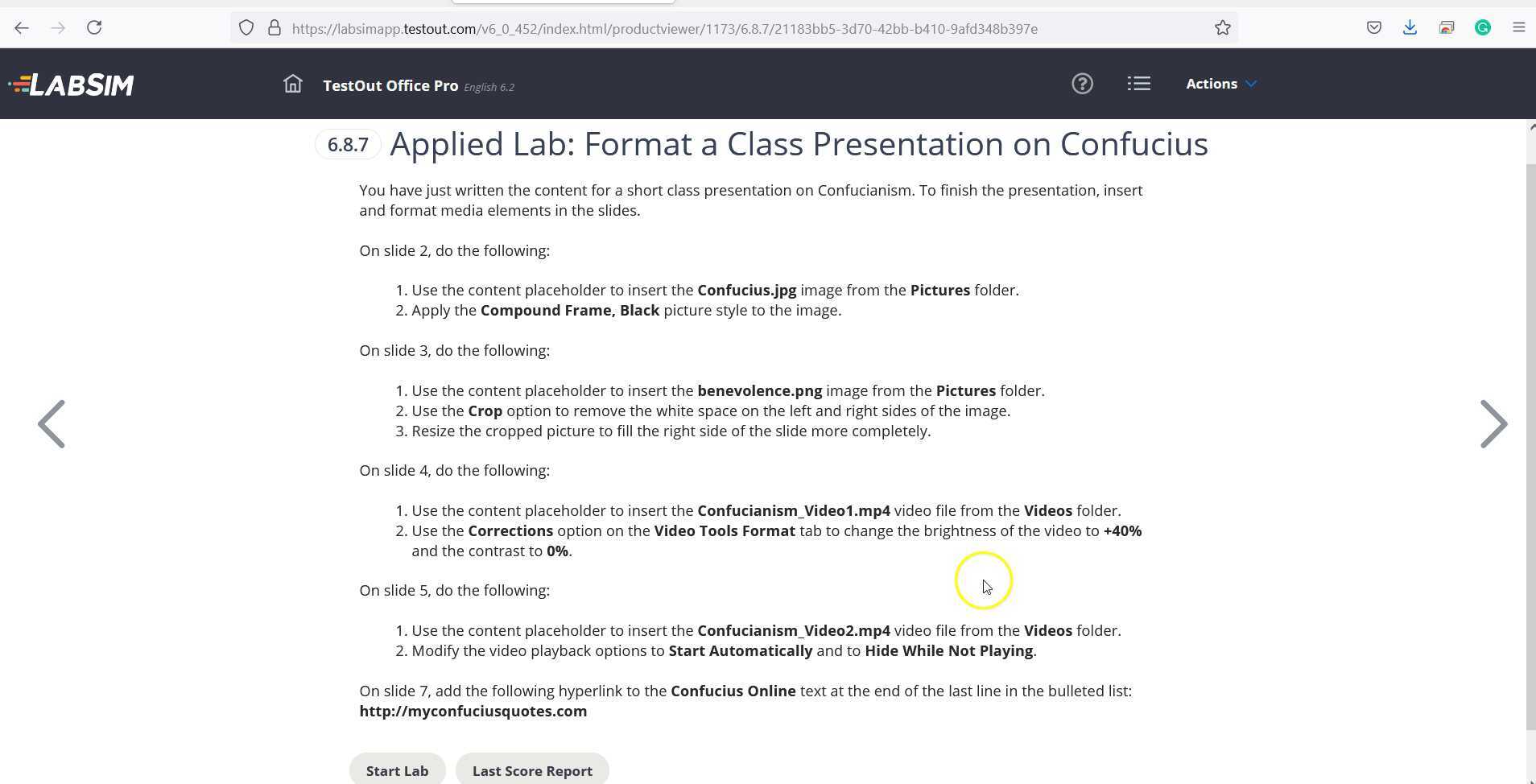Click the reload page control
The width and height of the screenshot is (1536, 784).
coord(94,27)
